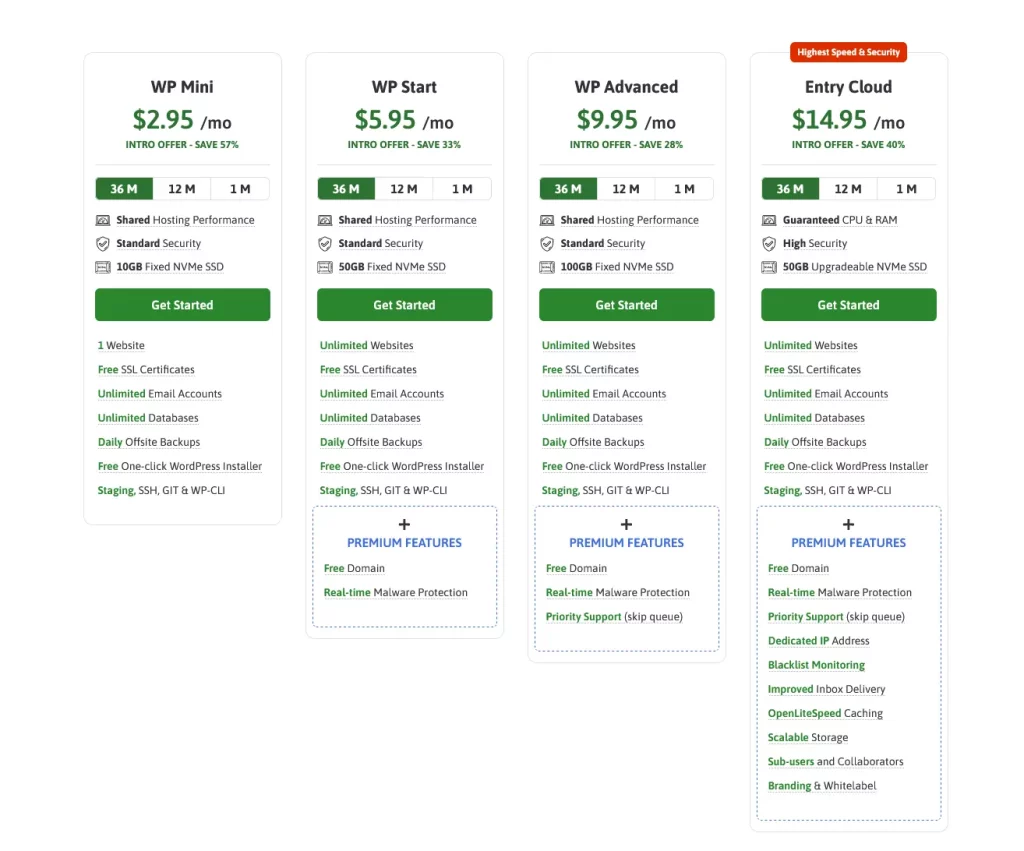Screen dimensions: 1024x851
Task: Click the WP Mini plan title
Action: coord(182,87)
